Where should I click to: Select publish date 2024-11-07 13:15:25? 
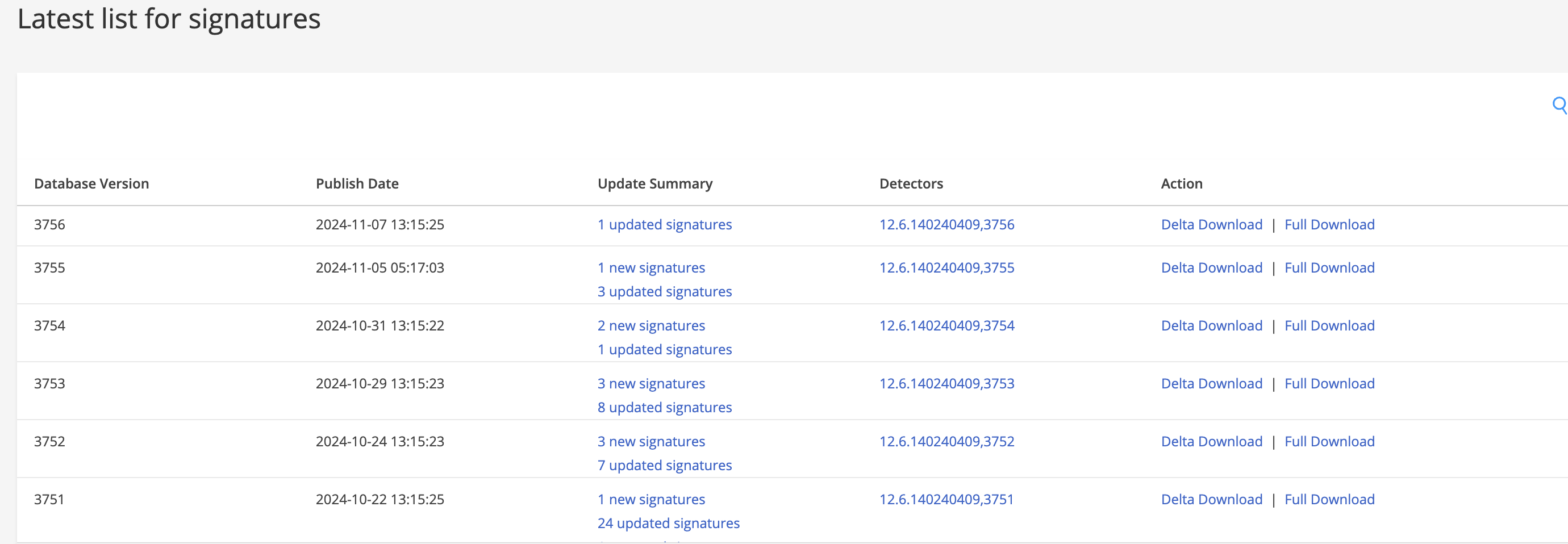click(x=380, y=224)
